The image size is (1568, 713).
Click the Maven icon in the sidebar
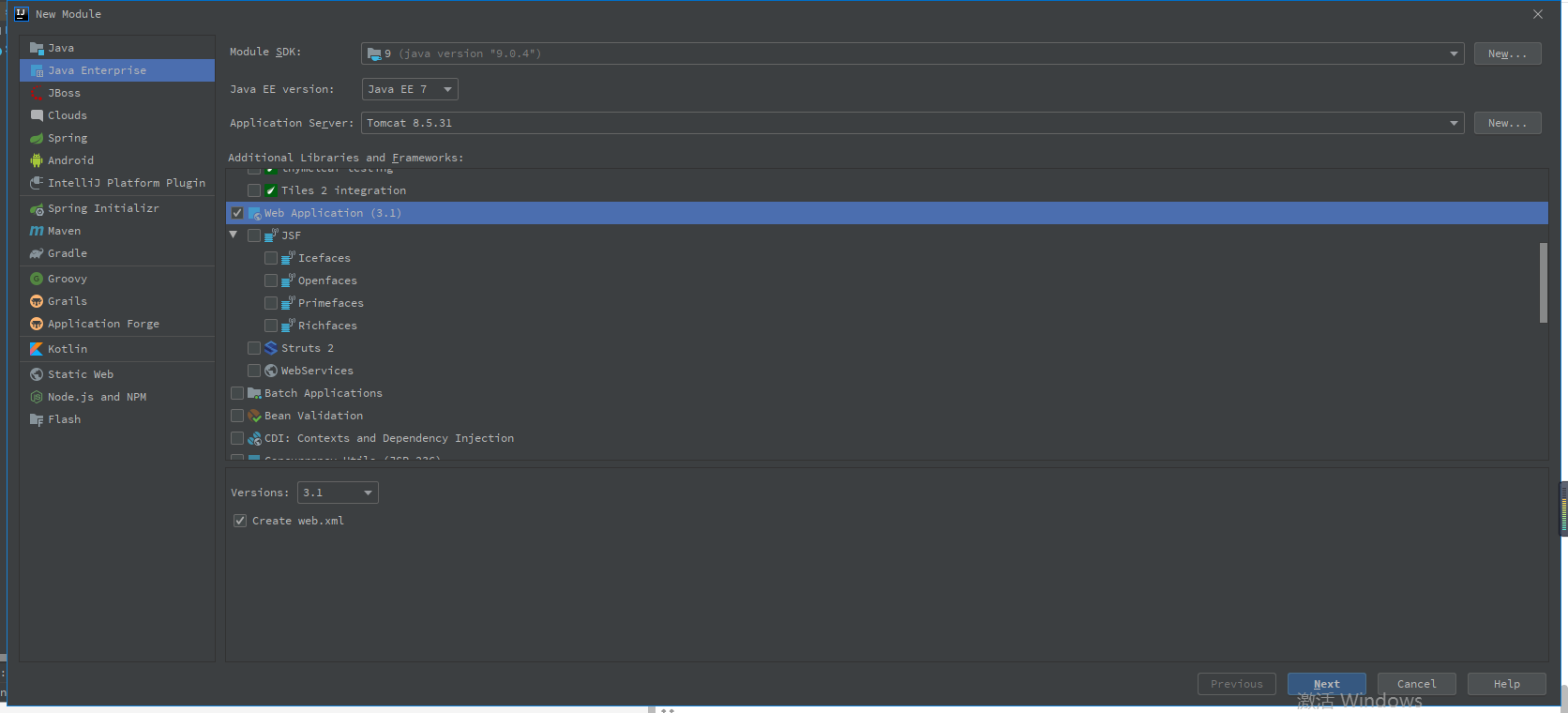pos(37,231)
